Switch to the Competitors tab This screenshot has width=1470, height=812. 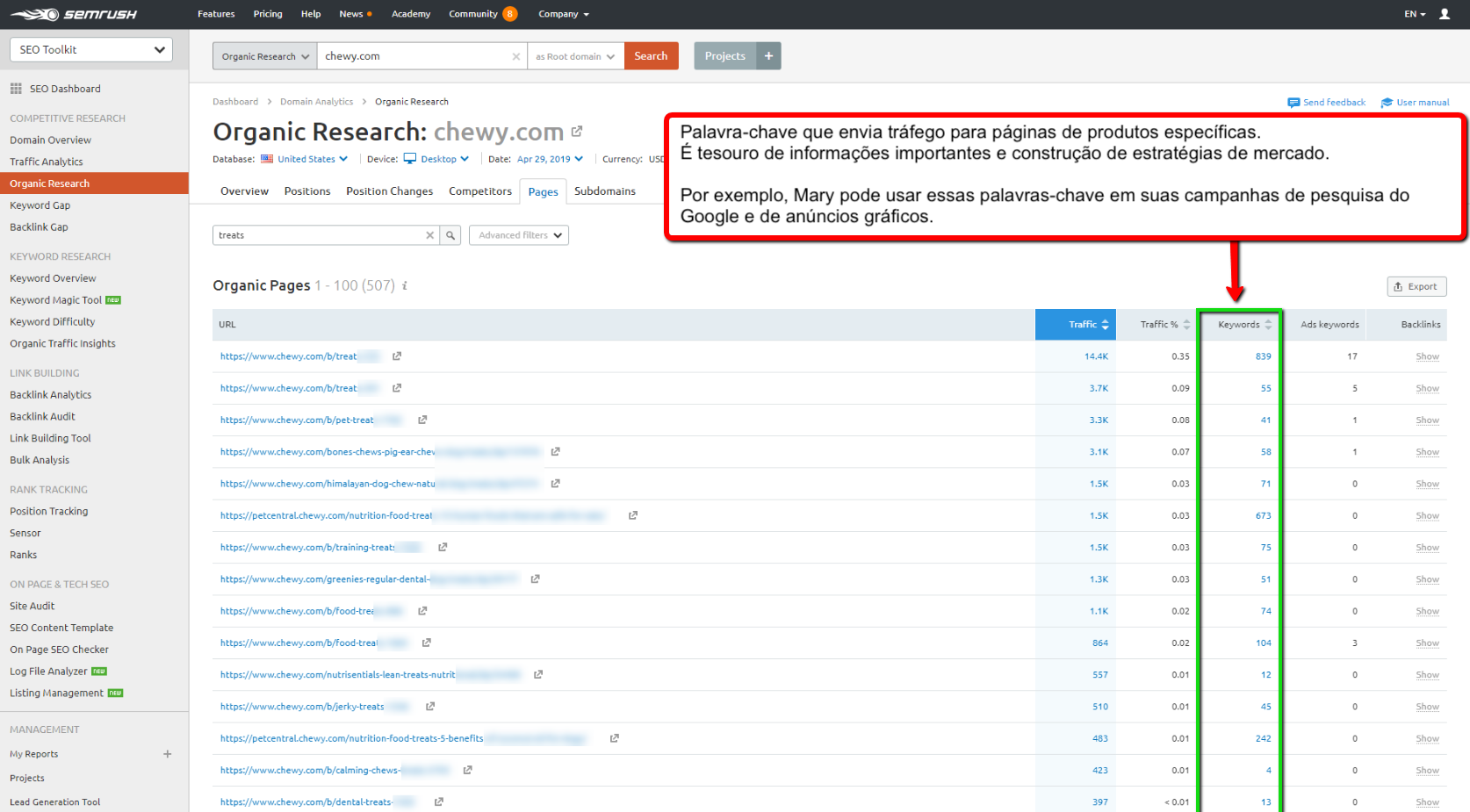(480, 191)
